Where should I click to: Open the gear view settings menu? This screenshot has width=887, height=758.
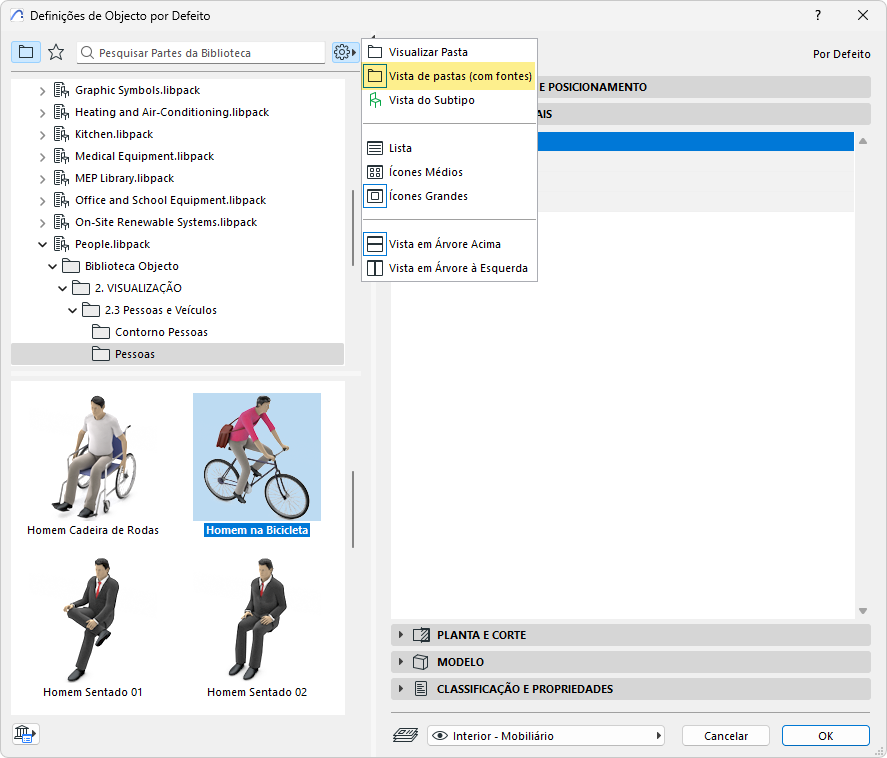click(345, 53)
